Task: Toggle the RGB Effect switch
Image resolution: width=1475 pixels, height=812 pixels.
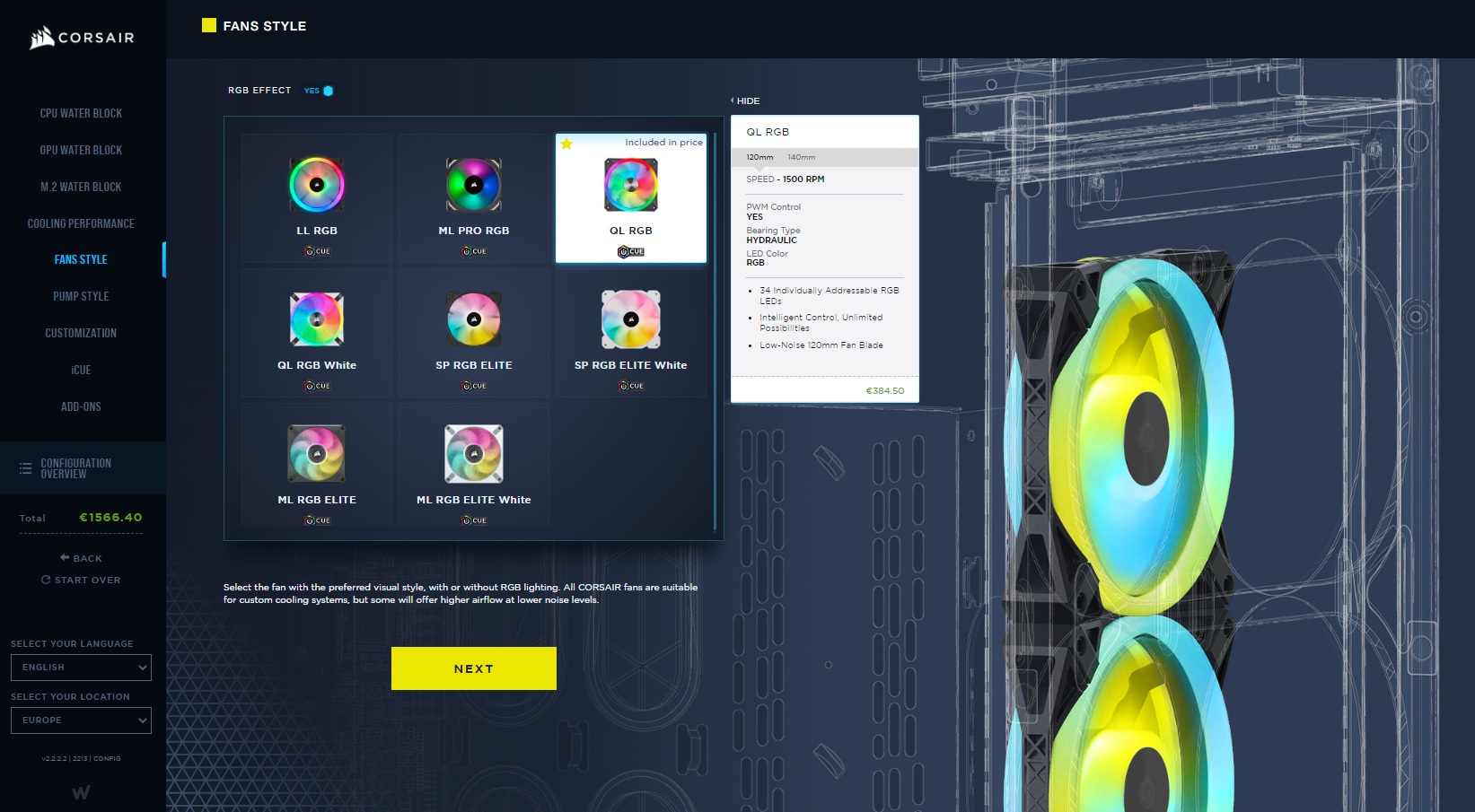Action: (x=328, y=91)
